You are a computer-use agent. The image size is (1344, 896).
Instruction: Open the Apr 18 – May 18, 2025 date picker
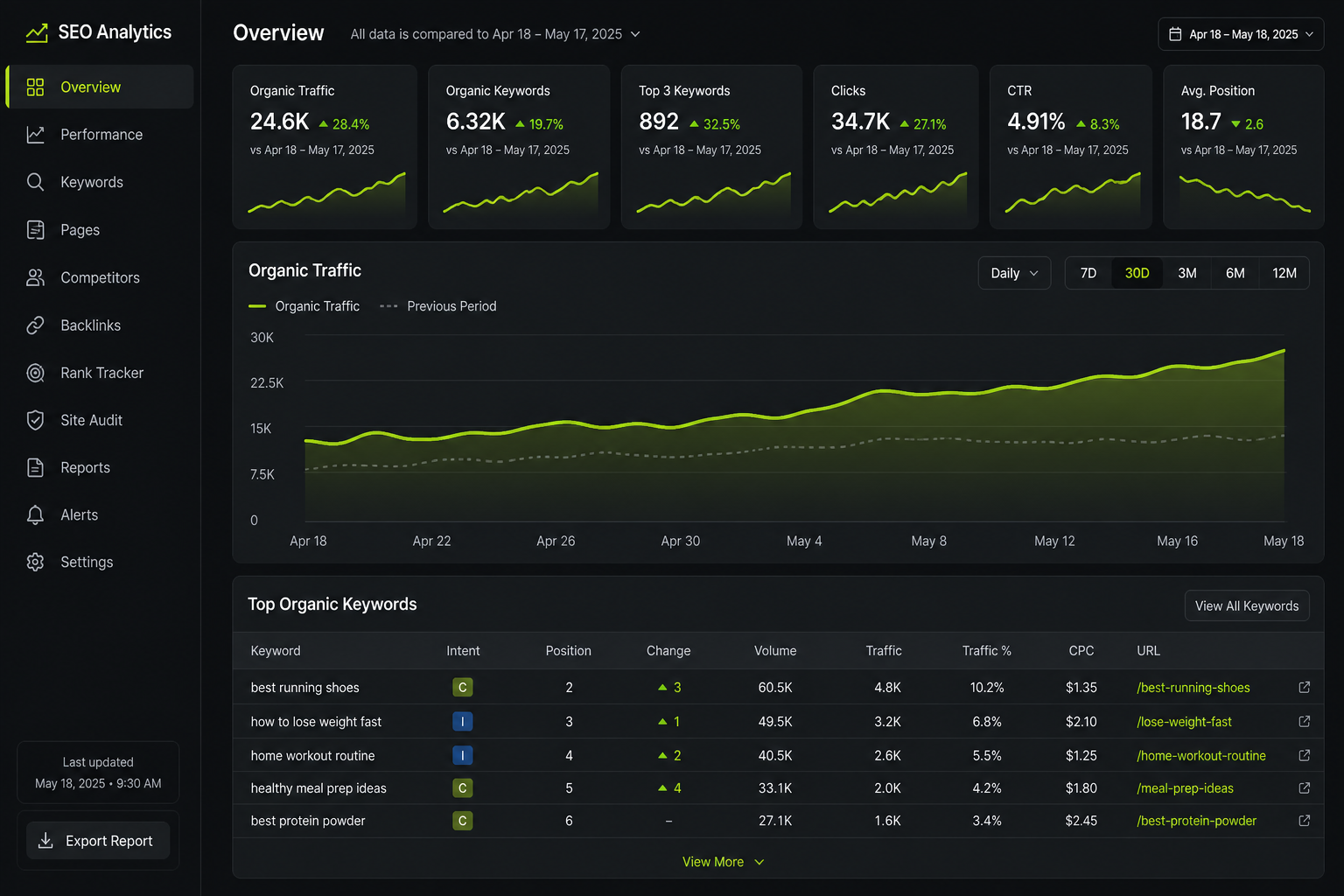pos(1241,34)
